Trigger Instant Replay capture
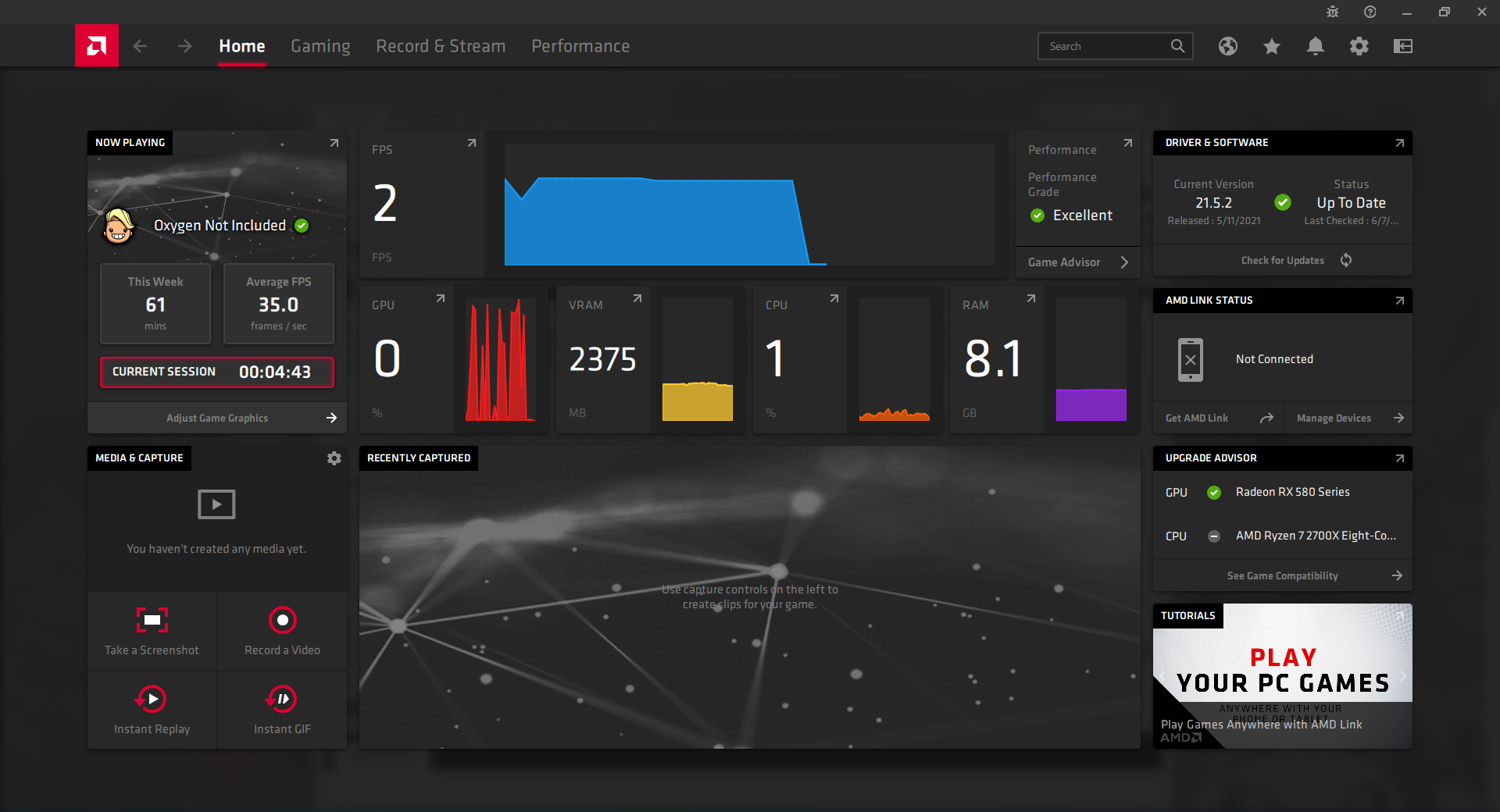Image resolution: width=1500 pixels, height=812 pixels. (x=152, y=700)
